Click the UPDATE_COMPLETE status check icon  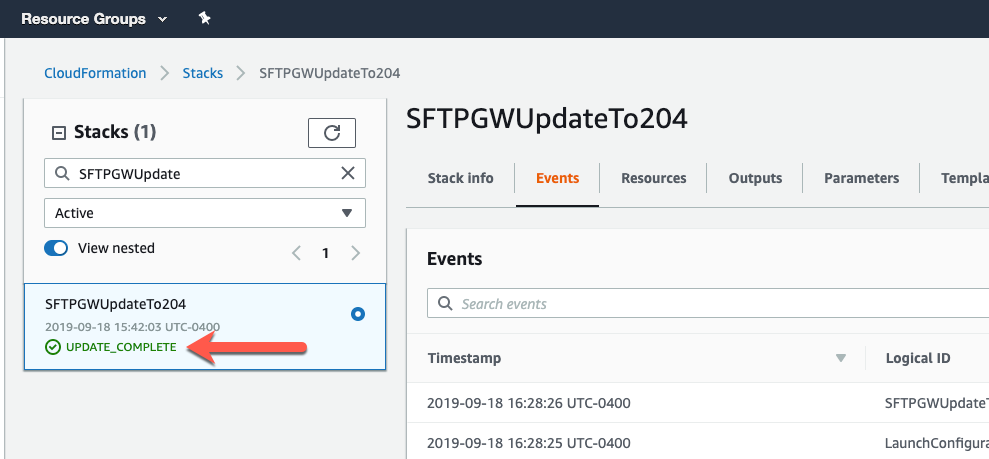(53, 347)
